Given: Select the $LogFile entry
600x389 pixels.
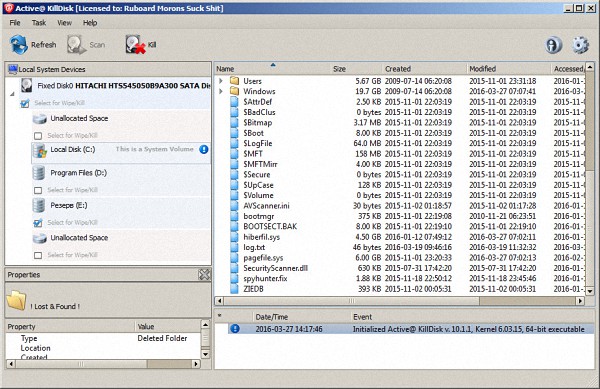Looking at the screenshot, I should point(399,143).
